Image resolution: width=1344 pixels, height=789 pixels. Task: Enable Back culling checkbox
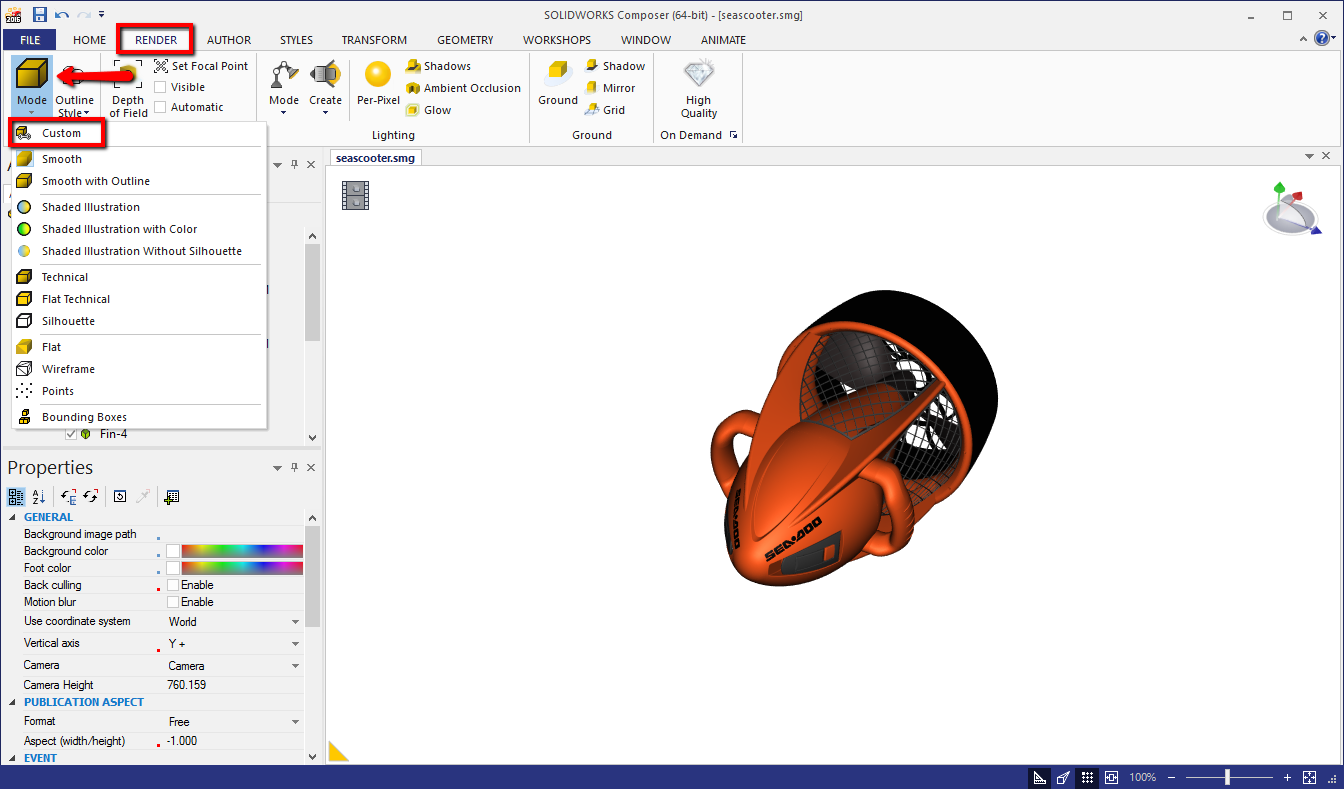[x=173, y=585]
